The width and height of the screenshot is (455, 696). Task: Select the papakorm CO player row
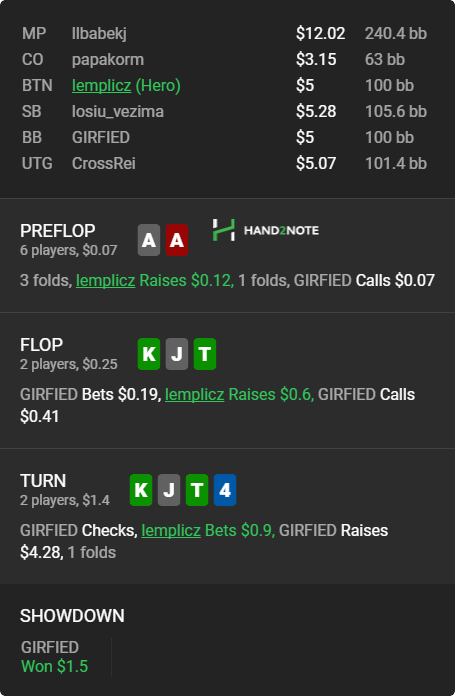[225, 59]
